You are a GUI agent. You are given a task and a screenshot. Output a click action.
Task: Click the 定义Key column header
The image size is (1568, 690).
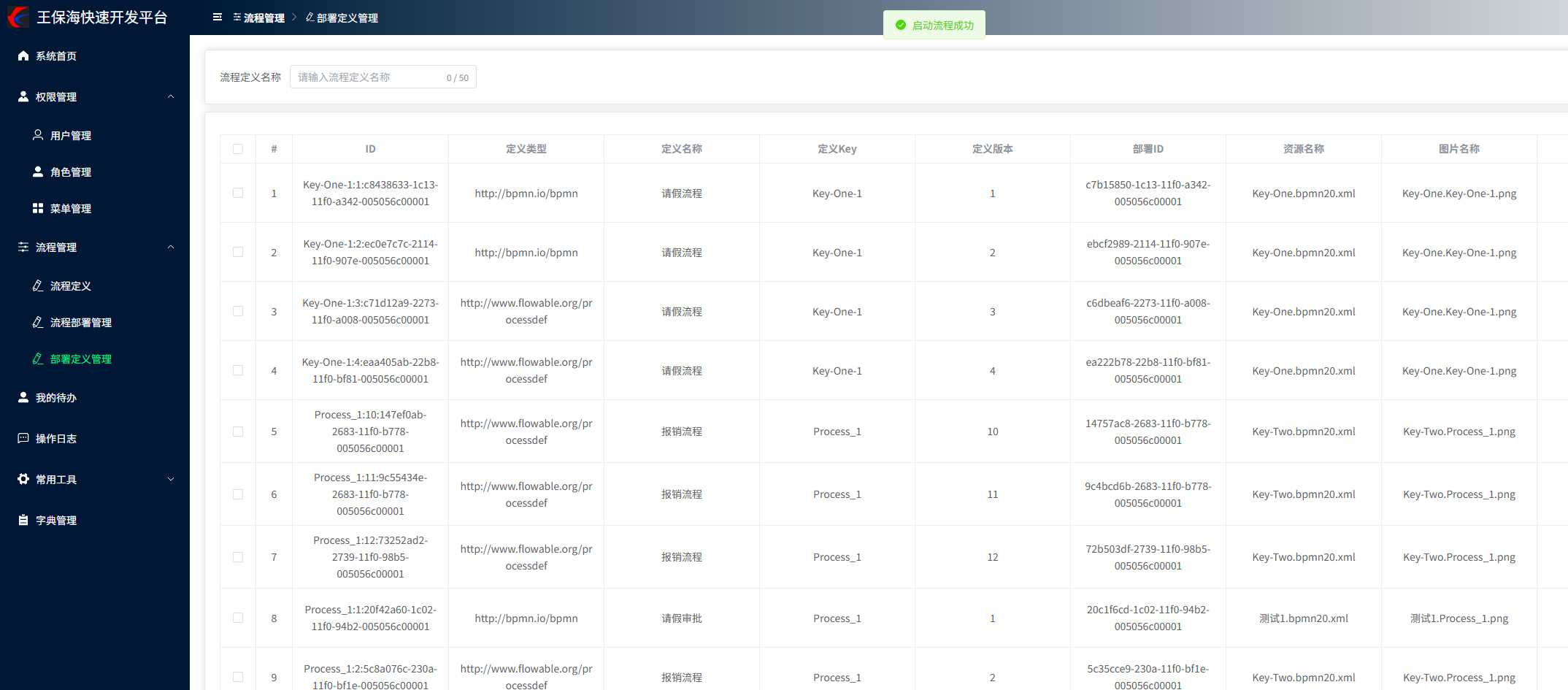point(837,149)
